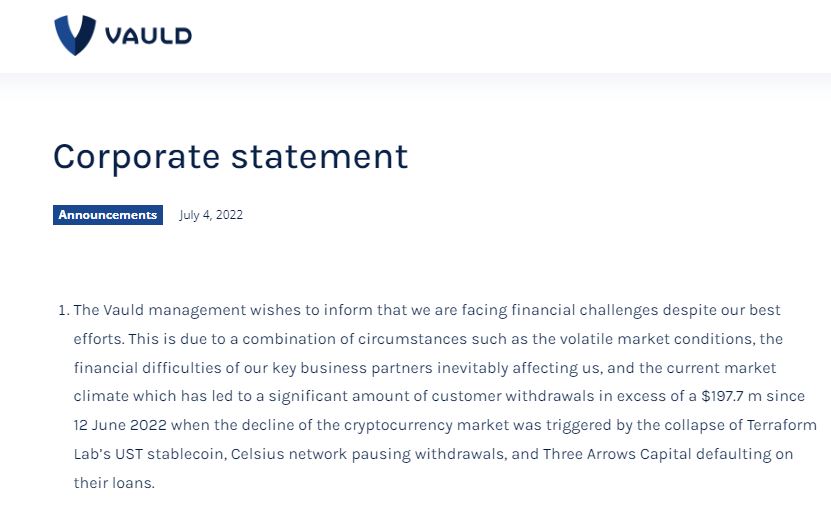Image resolution: width=831 pixels, height=530 pixels.
Task: Click the closing words "their loans."
Action: pyautogui.click(x=115, y=483)
